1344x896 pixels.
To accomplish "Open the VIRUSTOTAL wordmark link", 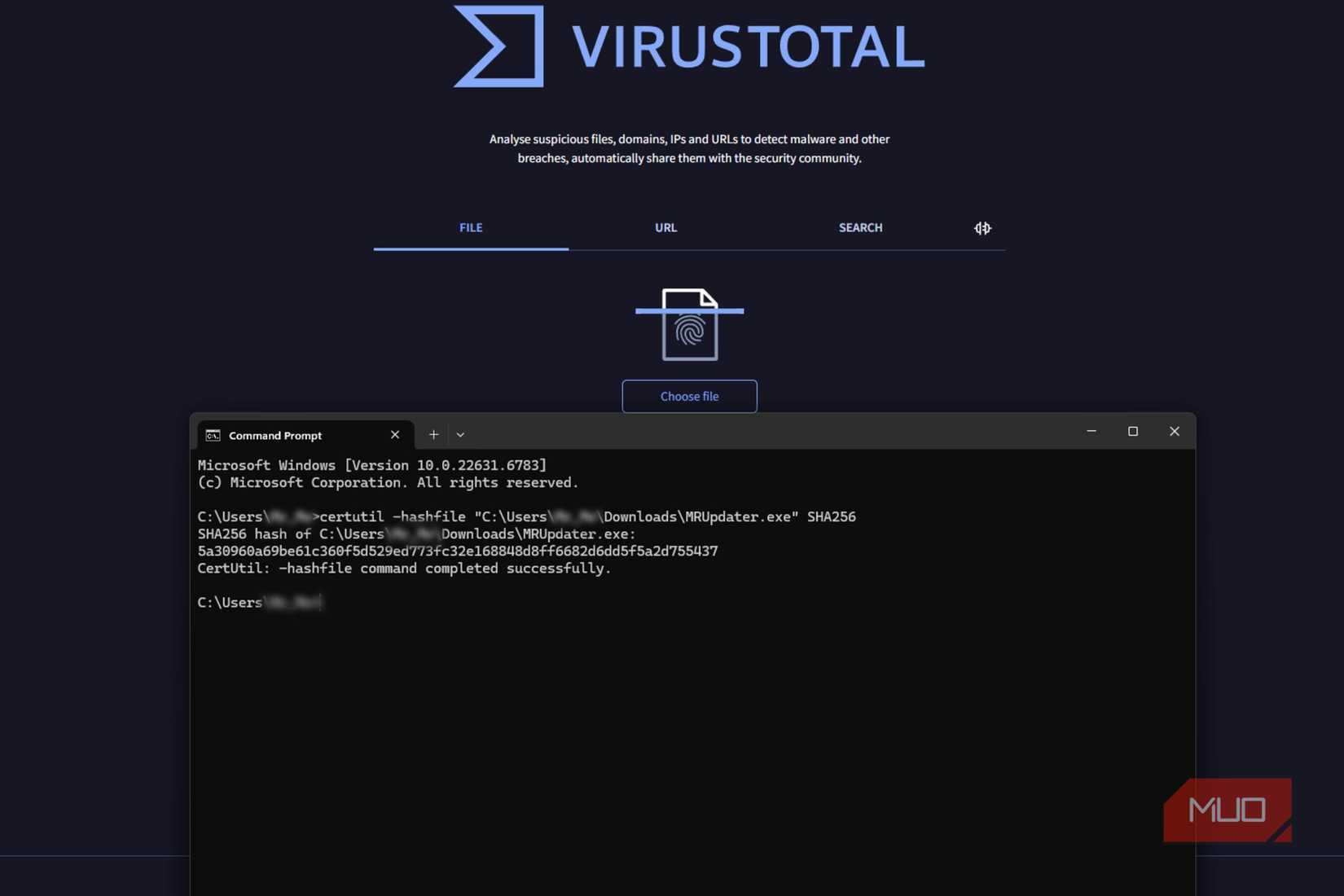I will pos(749,46).
